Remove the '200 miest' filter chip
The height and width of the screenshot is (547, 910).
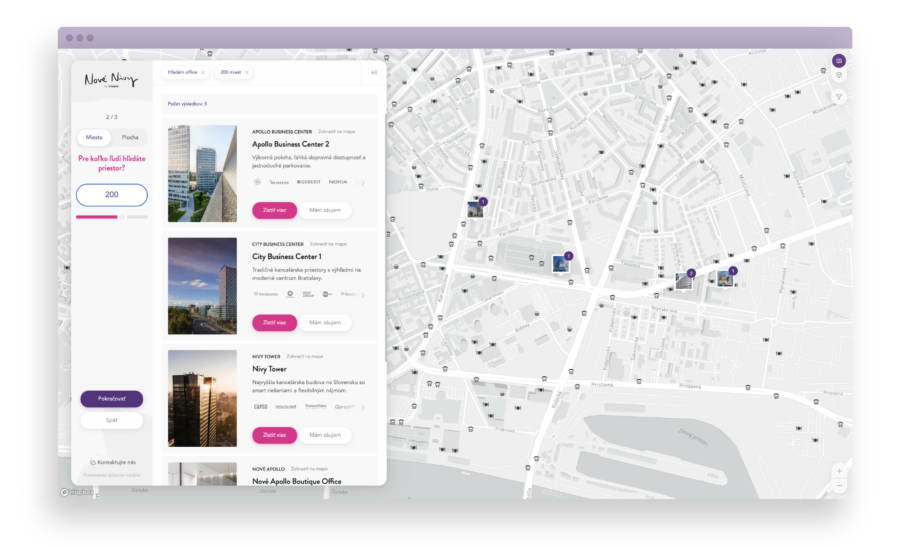[x=247, y=73]
